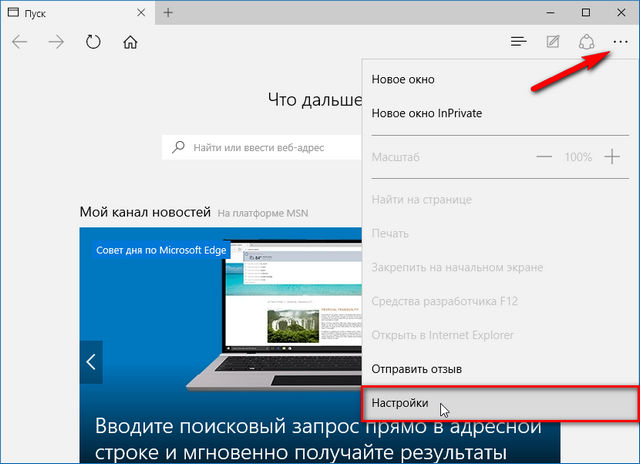Show previous news slide arrow
This screenshot has width=640, height=464.
[x=91, y=362]
